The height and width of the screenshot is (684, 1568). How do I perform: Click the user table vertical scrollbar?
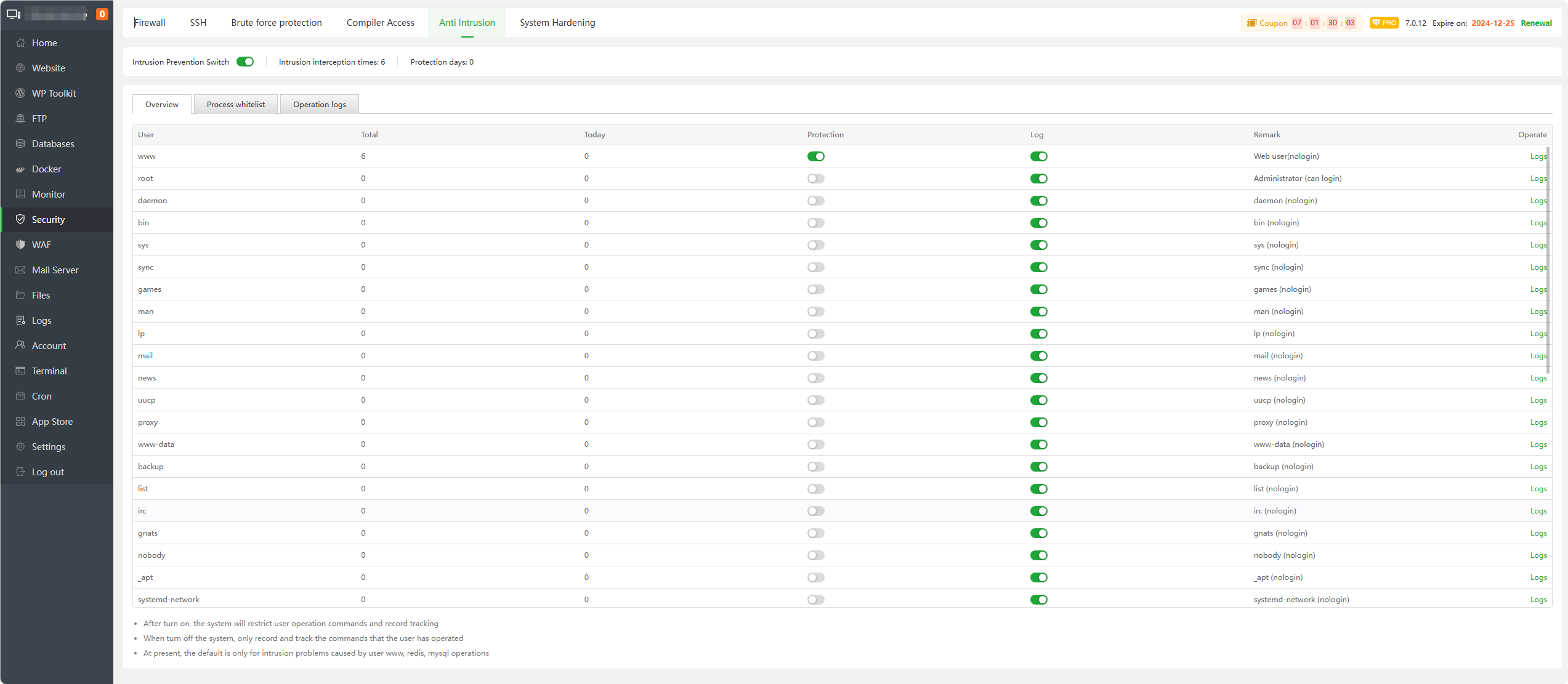[1548, 260]
